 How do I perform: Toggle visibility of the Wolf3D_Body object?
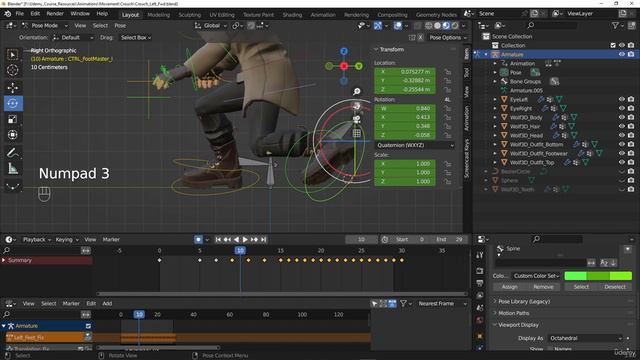click(x=622, y=117)
